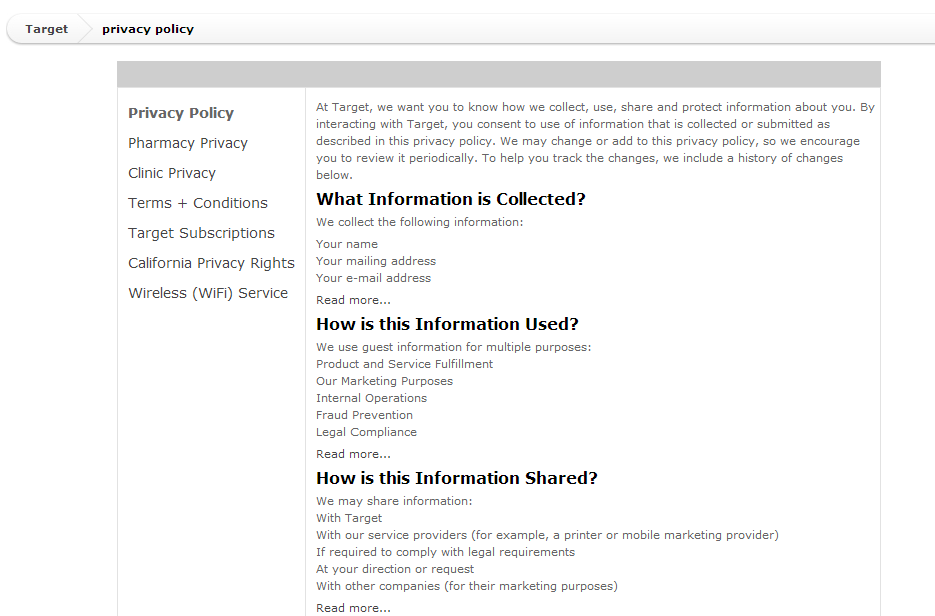Screen dimensions: 935x616
Task: Read more under How is this Information Used
Action: tap(354, 454)
